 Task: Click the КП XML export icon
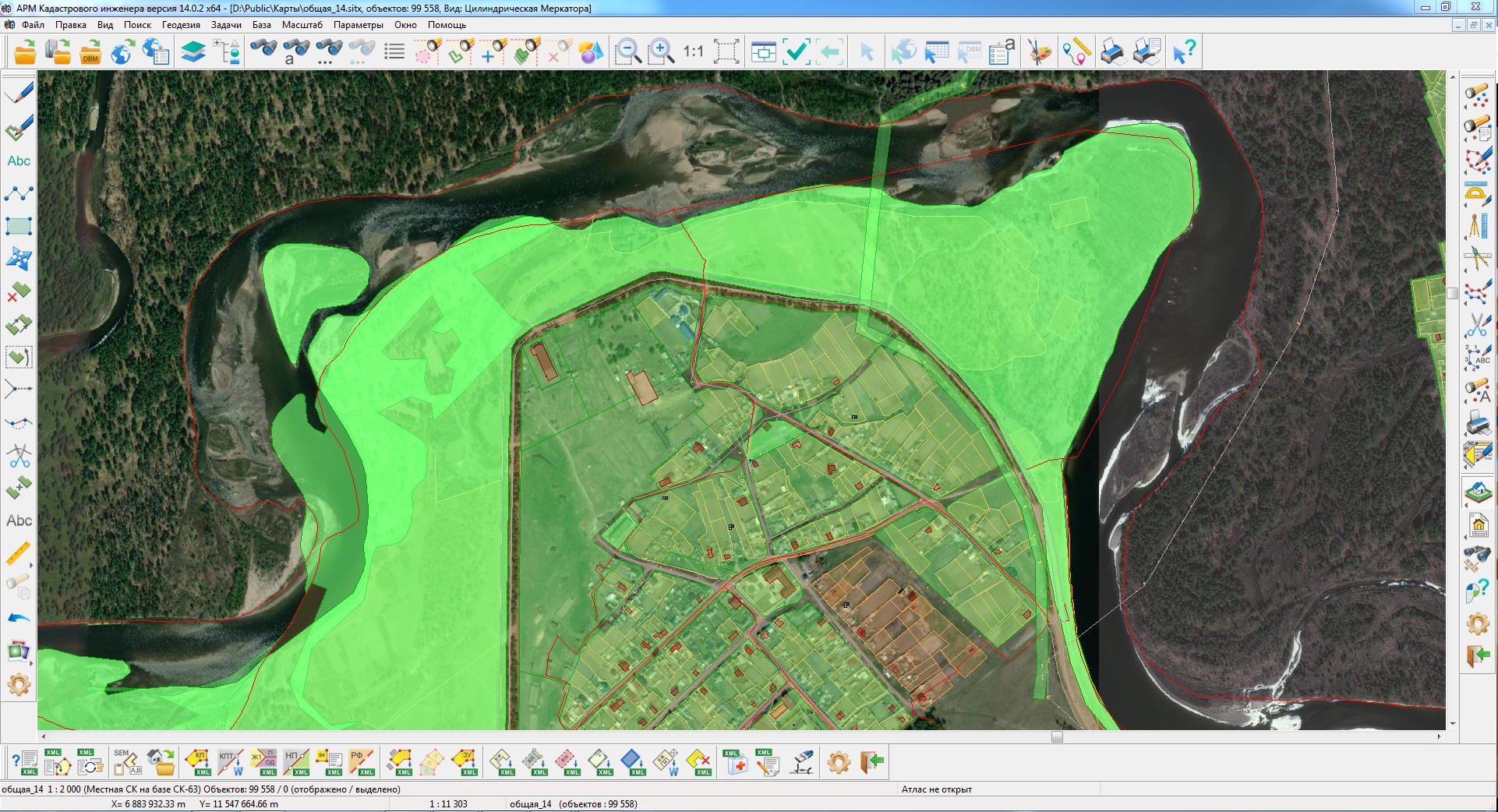198,762
